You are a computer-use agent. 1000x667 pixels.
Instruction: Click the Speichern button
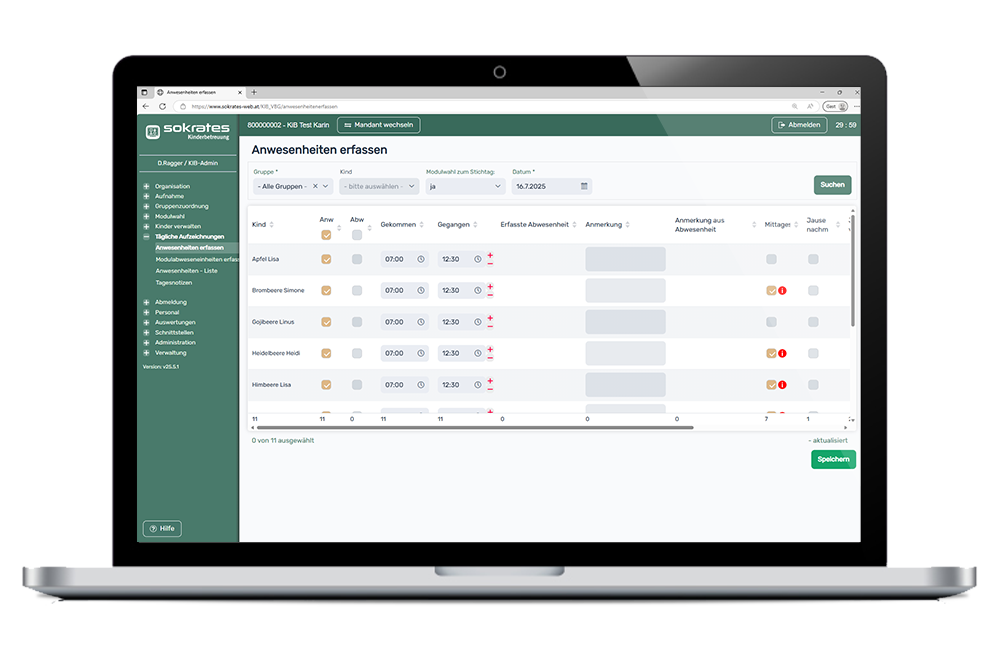tap(833, 459)
